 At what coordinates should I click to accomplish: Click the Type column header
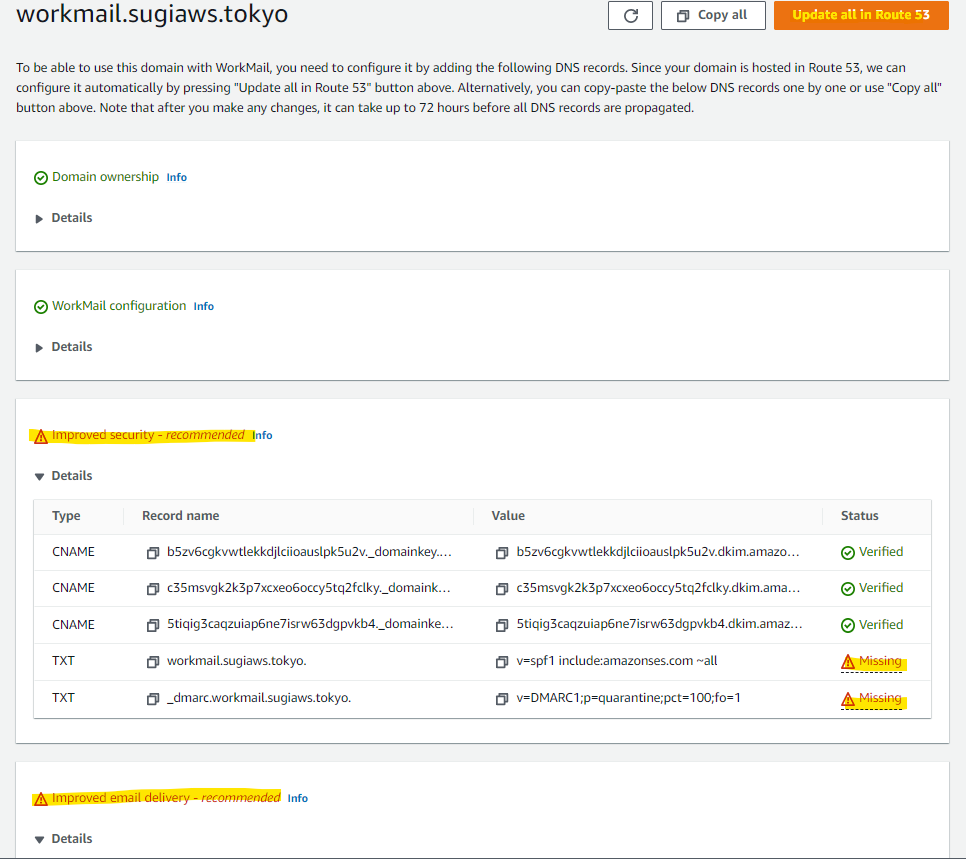(67, 516)
